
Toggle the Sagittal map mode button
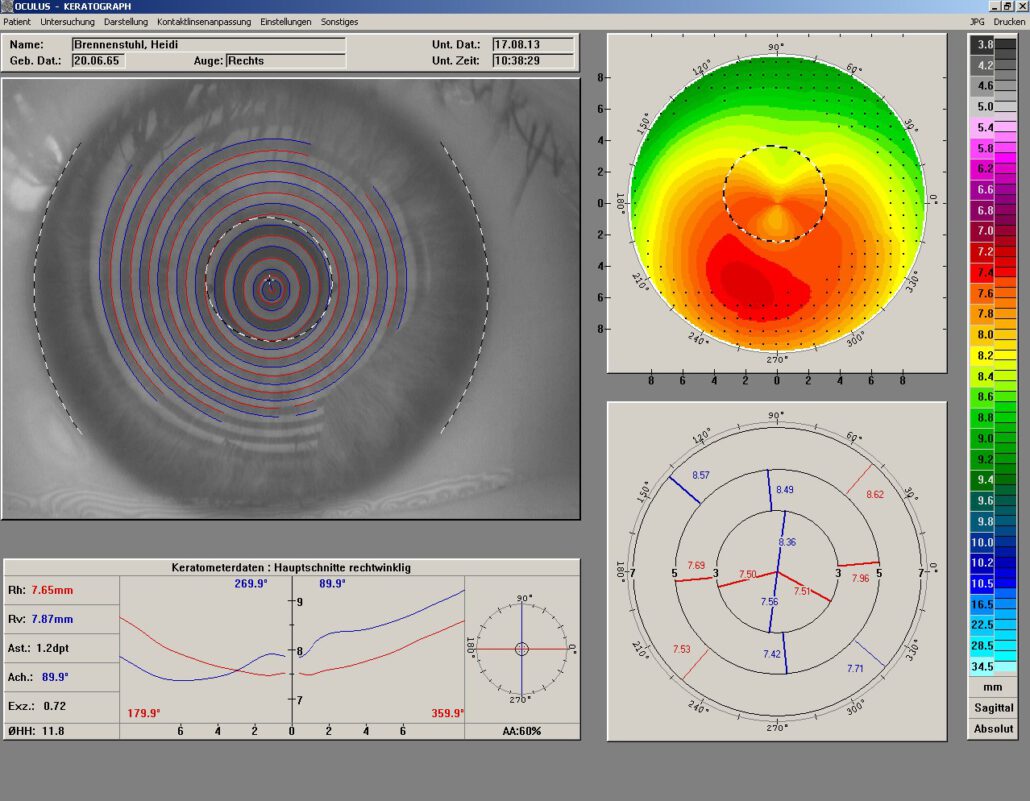coord(992,708)
